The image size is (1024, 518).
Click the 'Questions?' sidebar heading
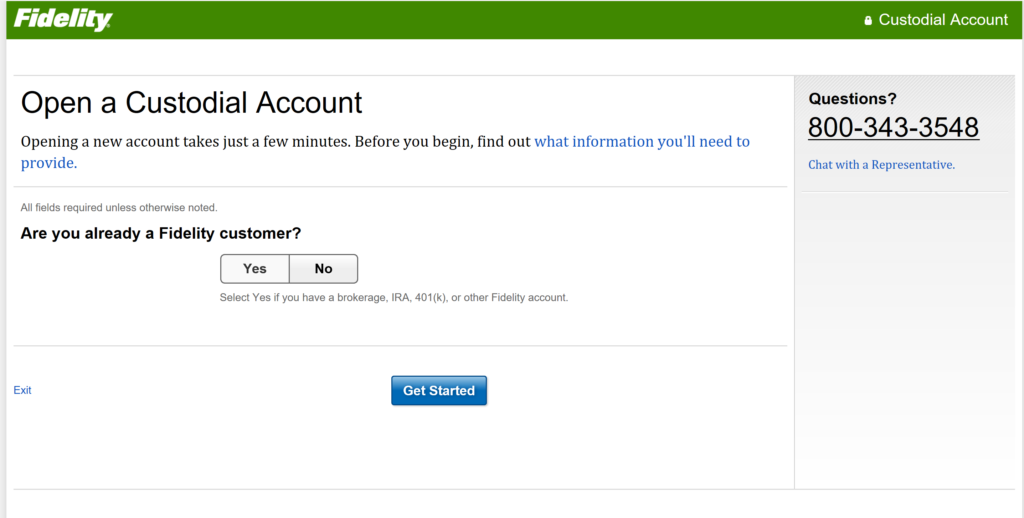tap(852, 99)
